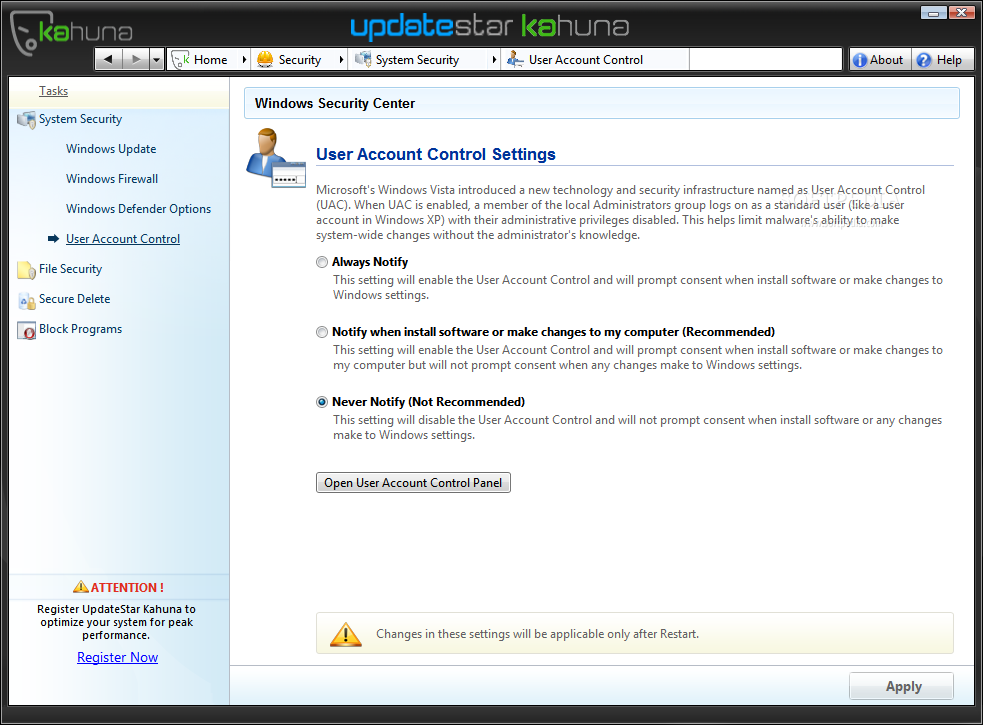Open Windows Update sidebar item
The image size is (983, 725).
click(111, 149)
